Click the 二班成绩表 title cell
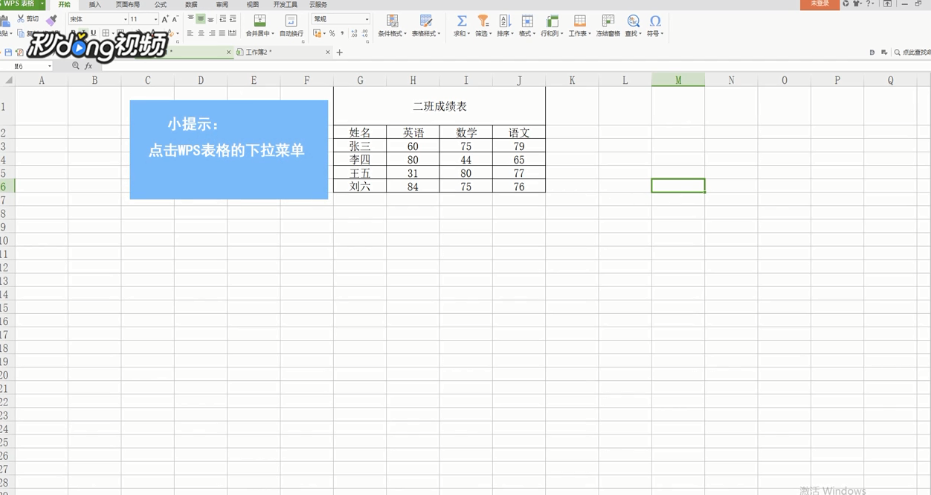The width and height of the screenshot is (931, 495). (439, 106)
